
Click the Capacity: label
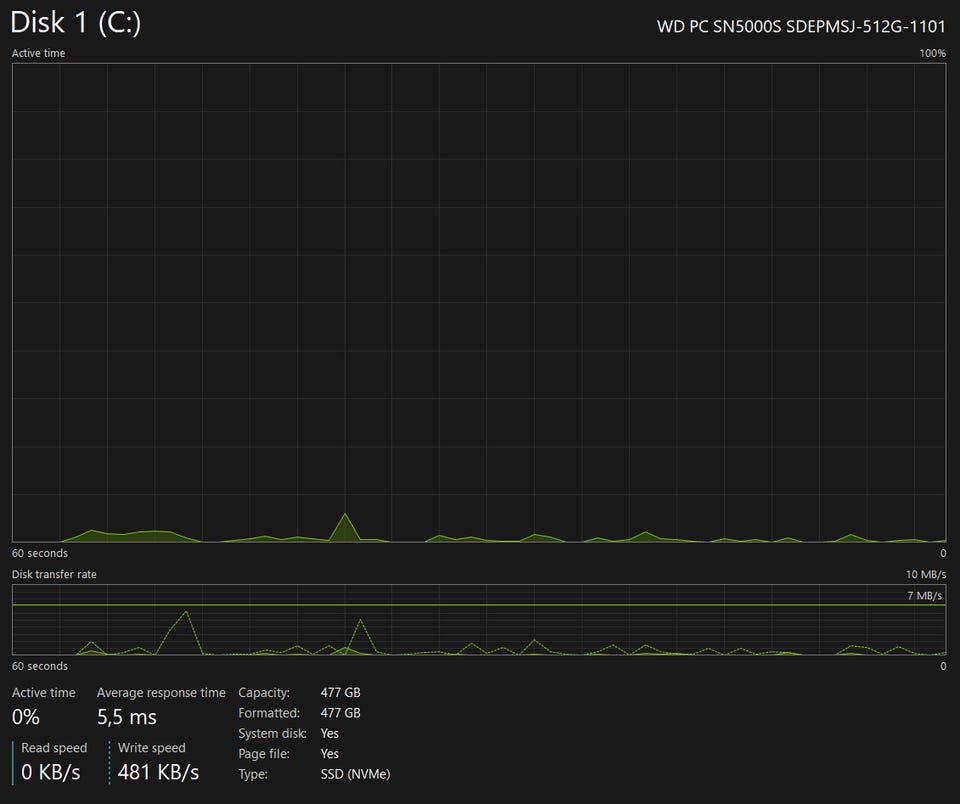tap(264, 693)
